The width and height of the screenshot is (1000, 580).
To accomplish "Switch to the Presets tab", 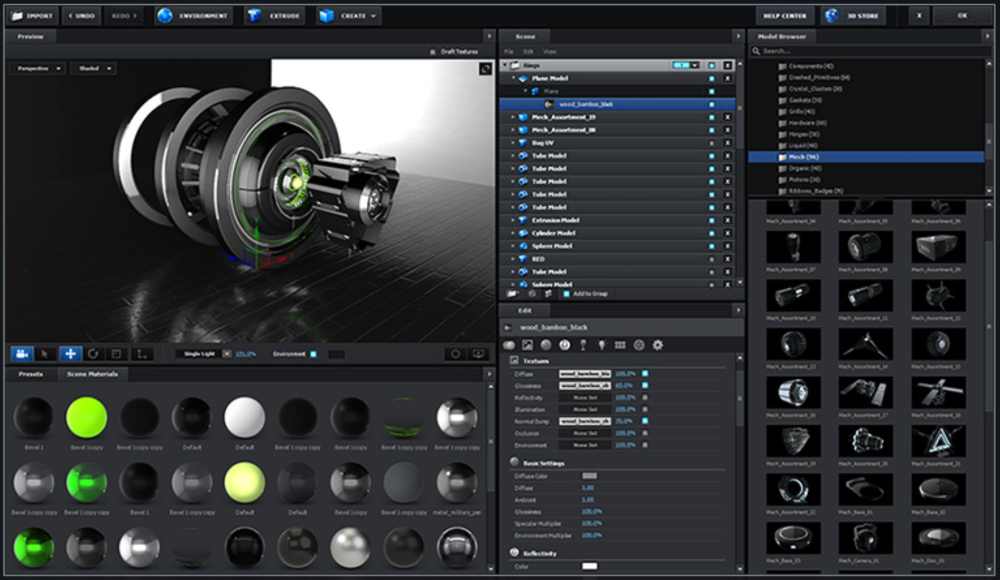I will 31,374.
